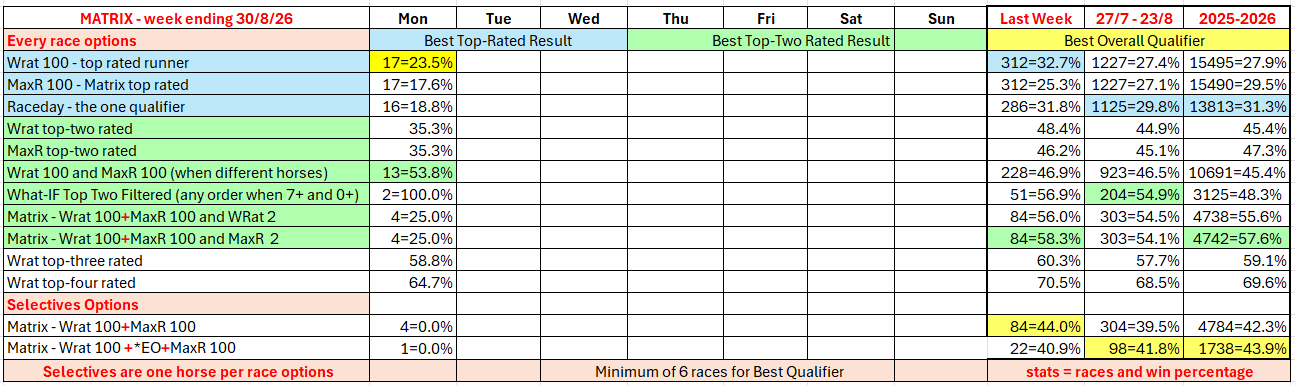Viewport: 1295px width, 385px height.
Task: Select the 13=53.8% green cell
Action: [x=413, y=173]
